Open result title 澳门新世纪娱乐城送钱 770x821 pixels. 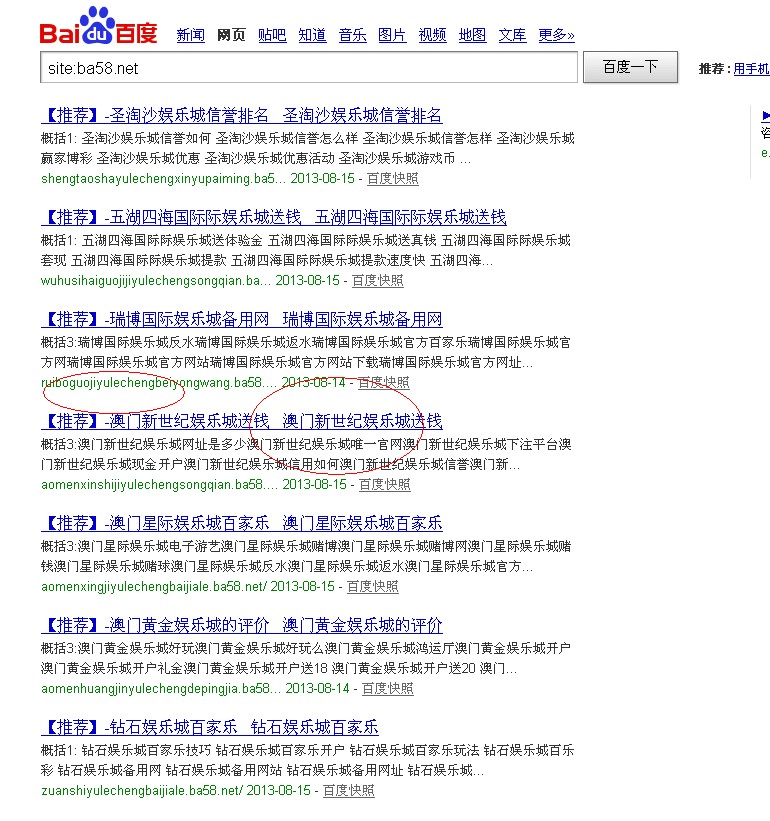pyautogui.click(x=241, y=421)
